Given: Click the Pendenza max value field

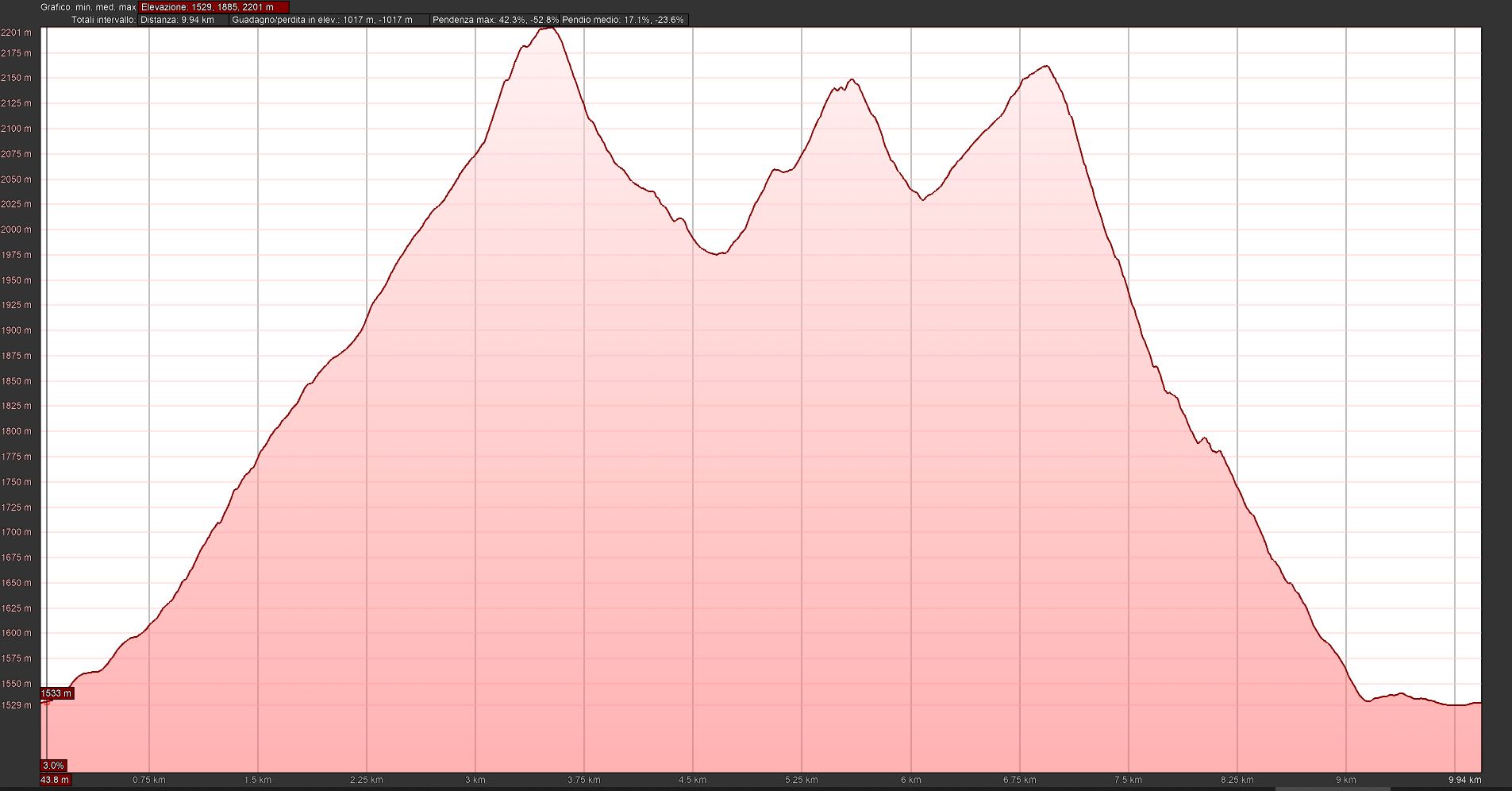Looking at the screenshot, I should coord(495,20).
